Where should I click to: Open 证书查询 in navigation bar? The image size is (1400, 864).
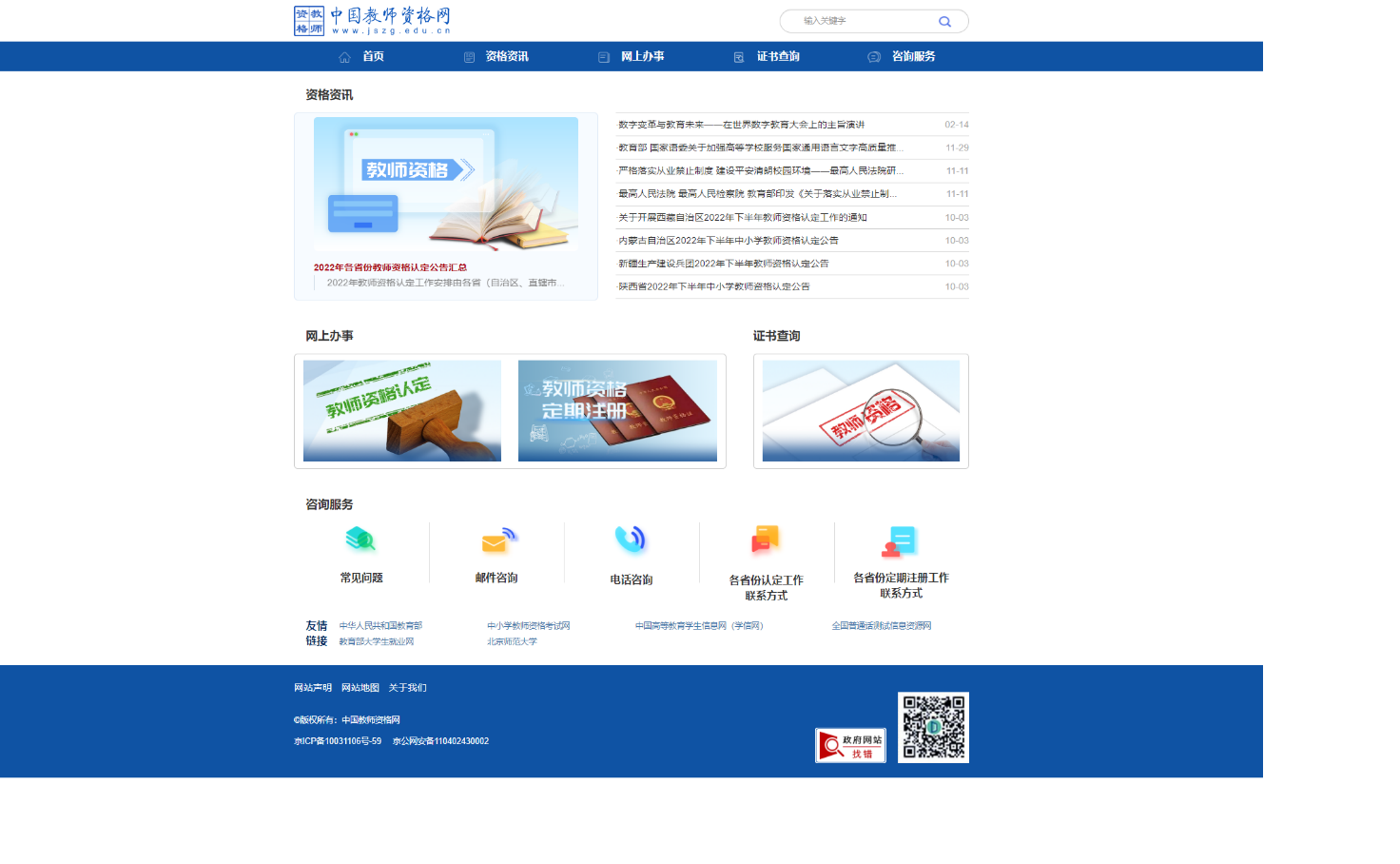point(767,57)
